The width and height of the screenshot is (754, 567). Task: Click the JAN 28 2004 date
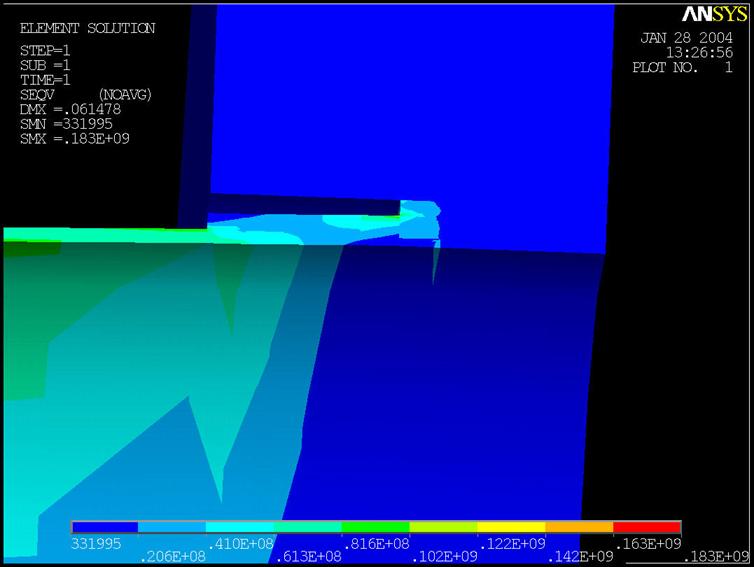click(687, 38)
